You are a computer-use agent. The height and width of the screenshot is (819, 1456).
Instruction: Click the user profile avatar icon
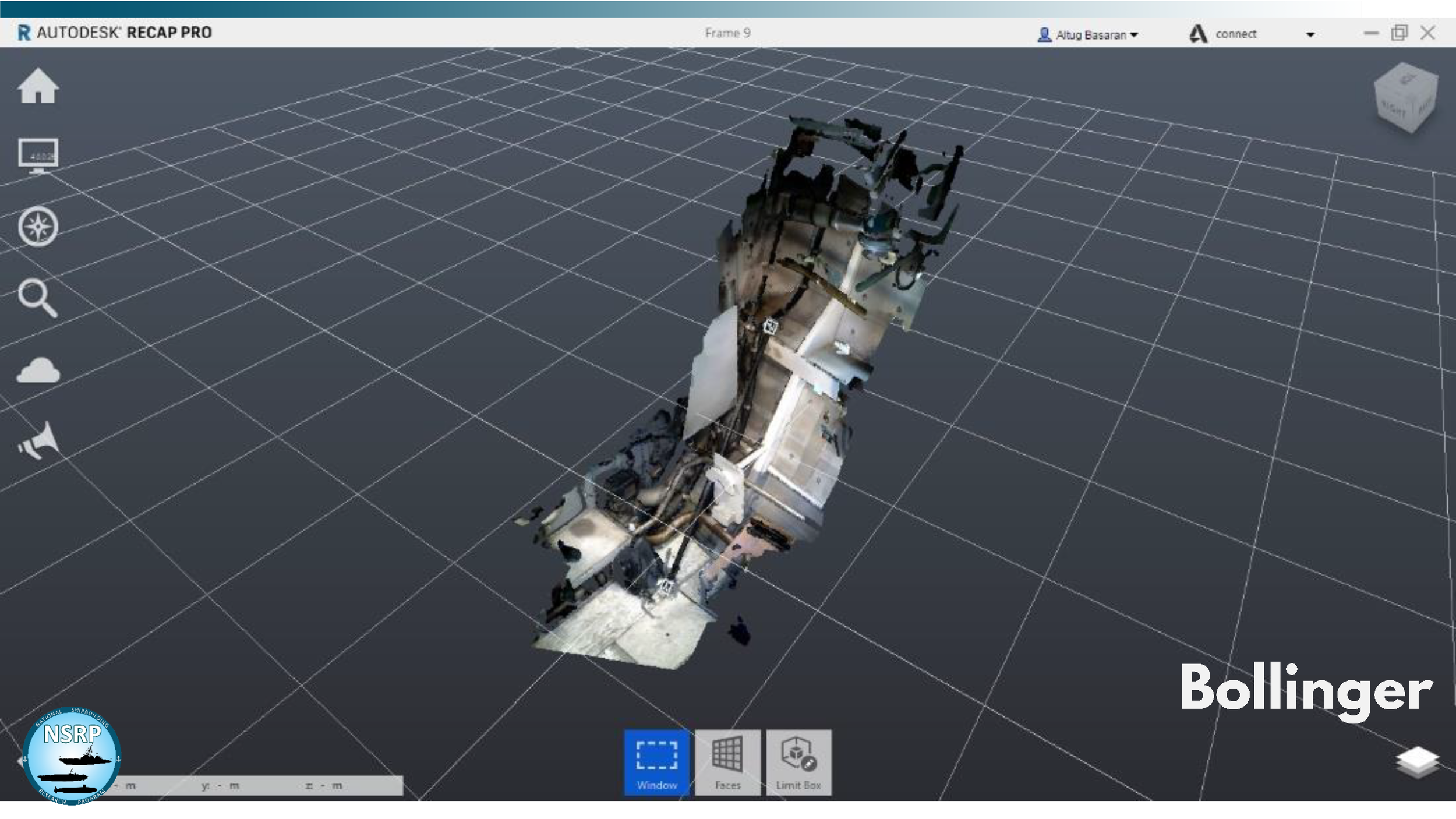[1044, 34]
